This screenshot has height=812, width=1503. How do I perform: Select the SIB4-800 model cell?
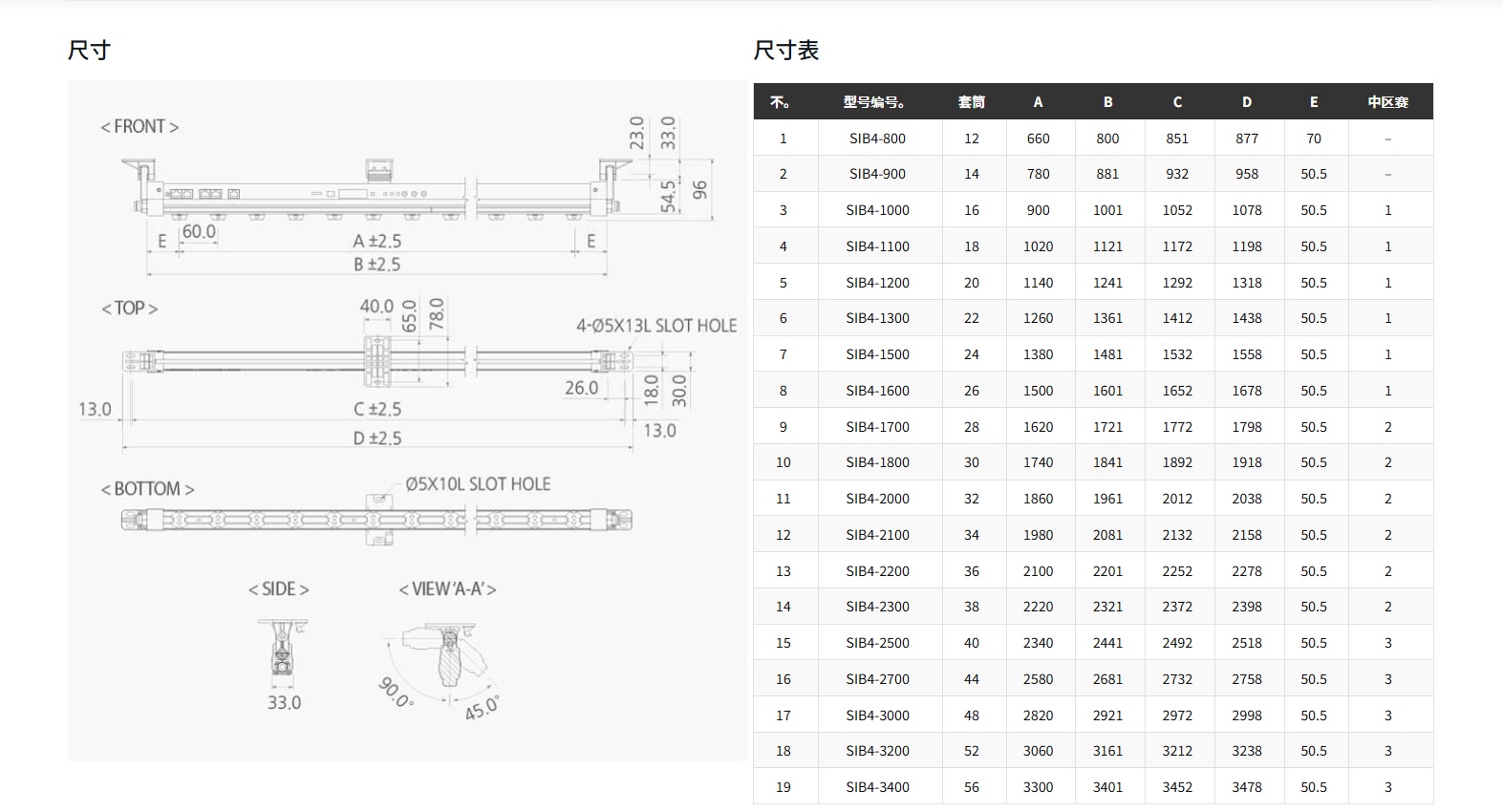pos(877,139)
